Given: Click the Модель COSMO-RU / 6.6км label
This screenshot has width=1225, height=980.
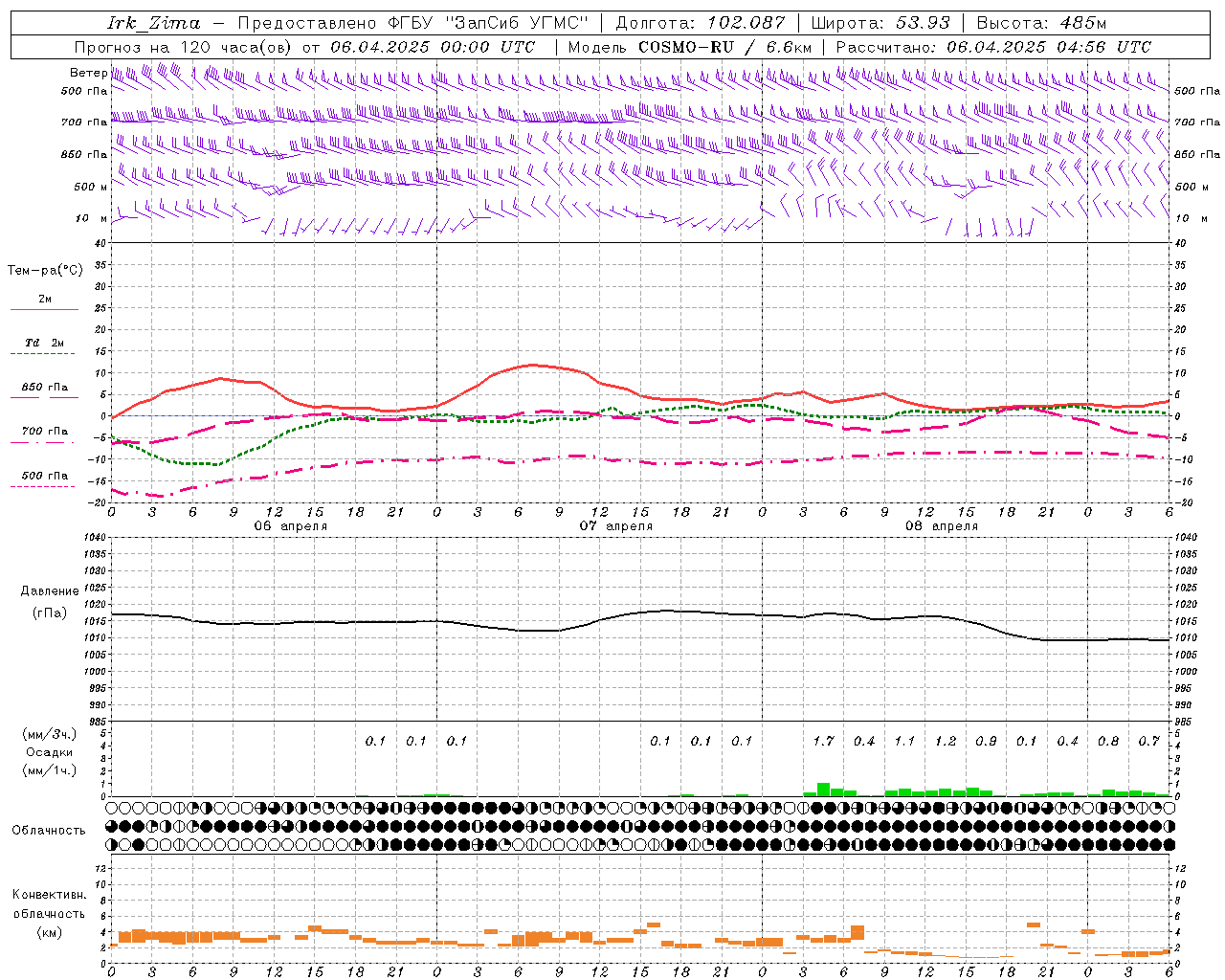Looking at the screenshot, I should (690, 47).
